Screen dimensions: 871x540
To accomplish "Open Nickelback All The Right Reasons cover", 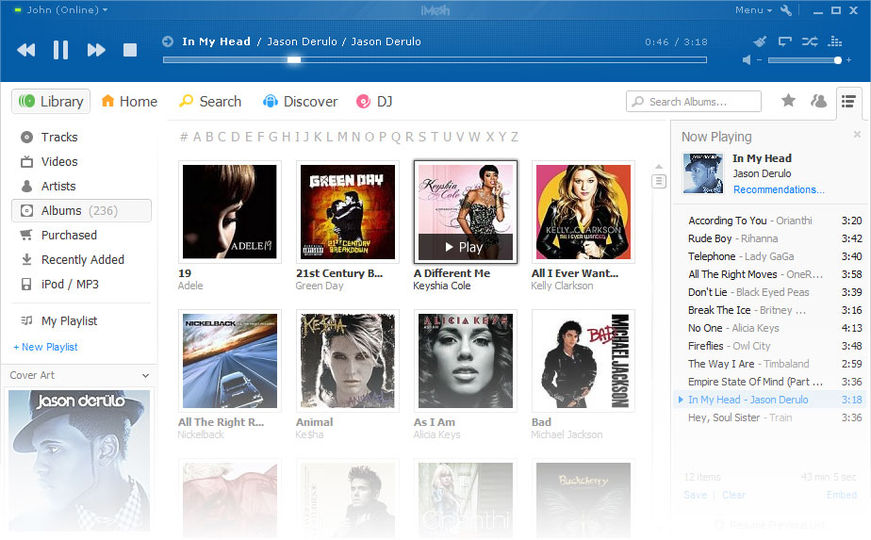I will point(229,361).
